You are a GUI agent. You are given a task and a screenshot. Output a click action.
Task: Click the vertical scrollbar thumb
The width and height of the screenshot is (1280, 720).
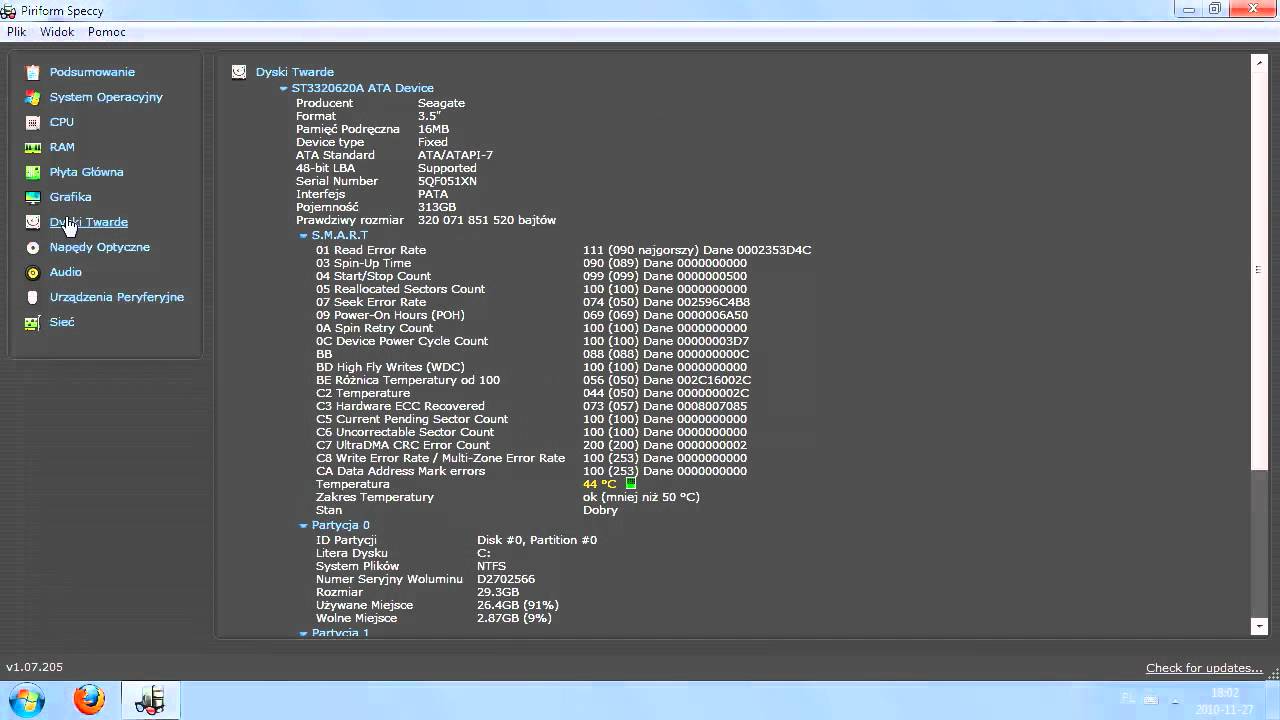[x=1259, y=270]
